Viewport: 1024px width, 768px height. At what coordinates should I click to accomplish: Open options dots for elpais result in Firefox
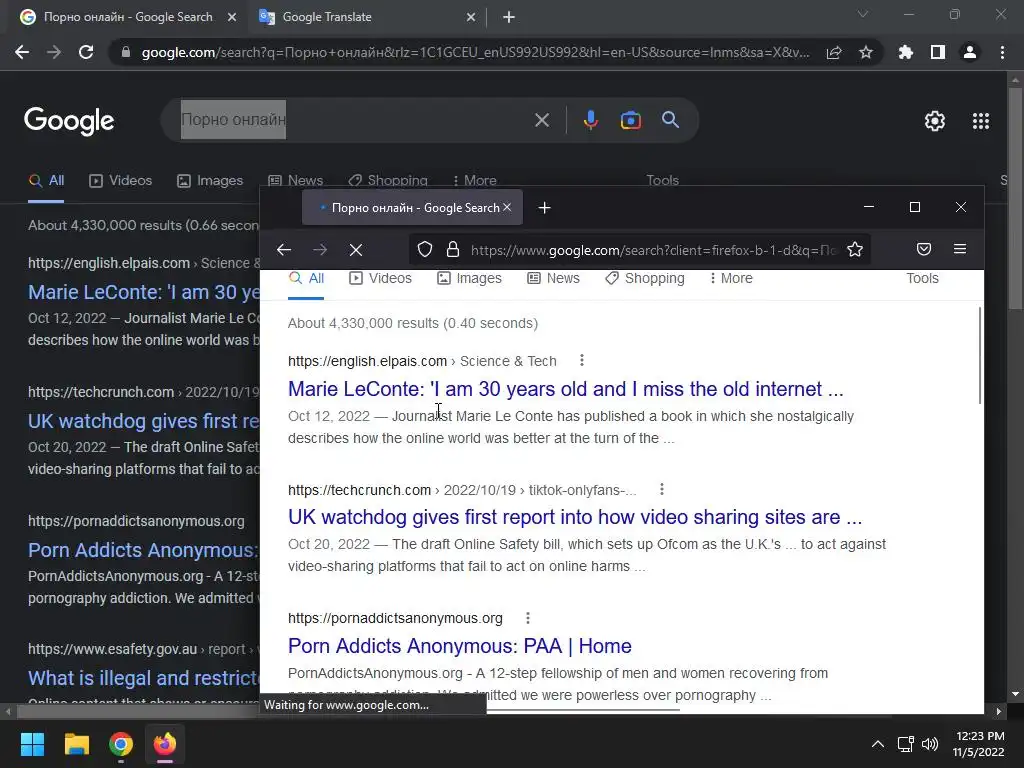[x=582, y=360]
